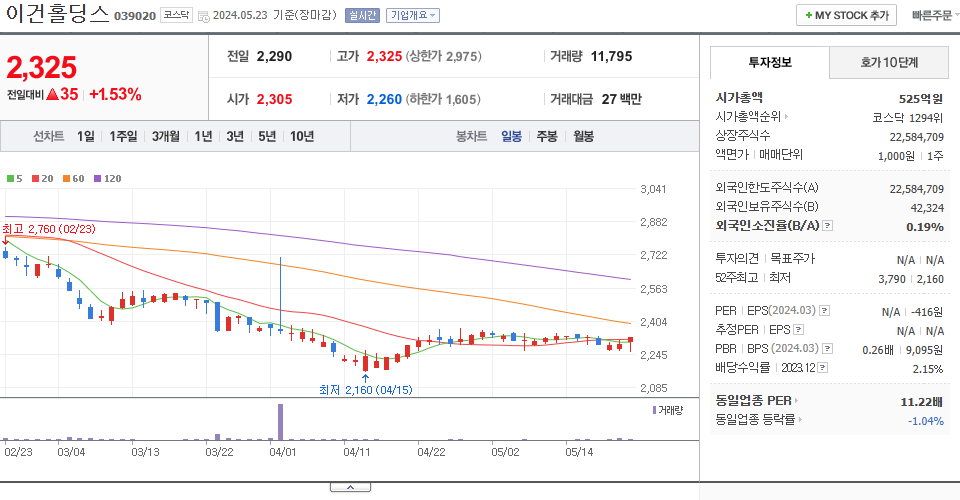
Task: Click the 거래대금 27 백만 value
Action: (621, 99)
